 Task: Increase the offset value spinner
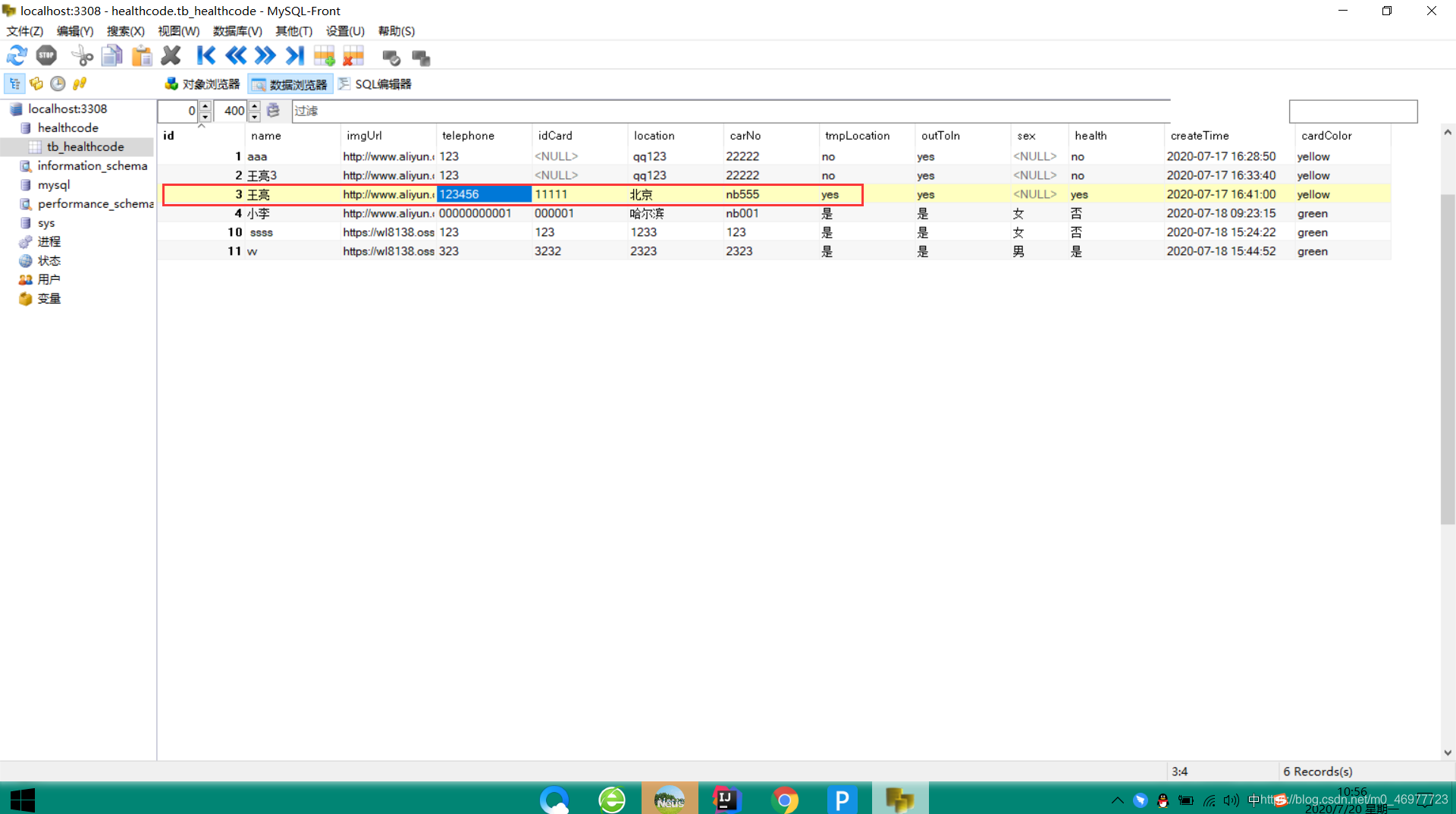coord(205,106)
